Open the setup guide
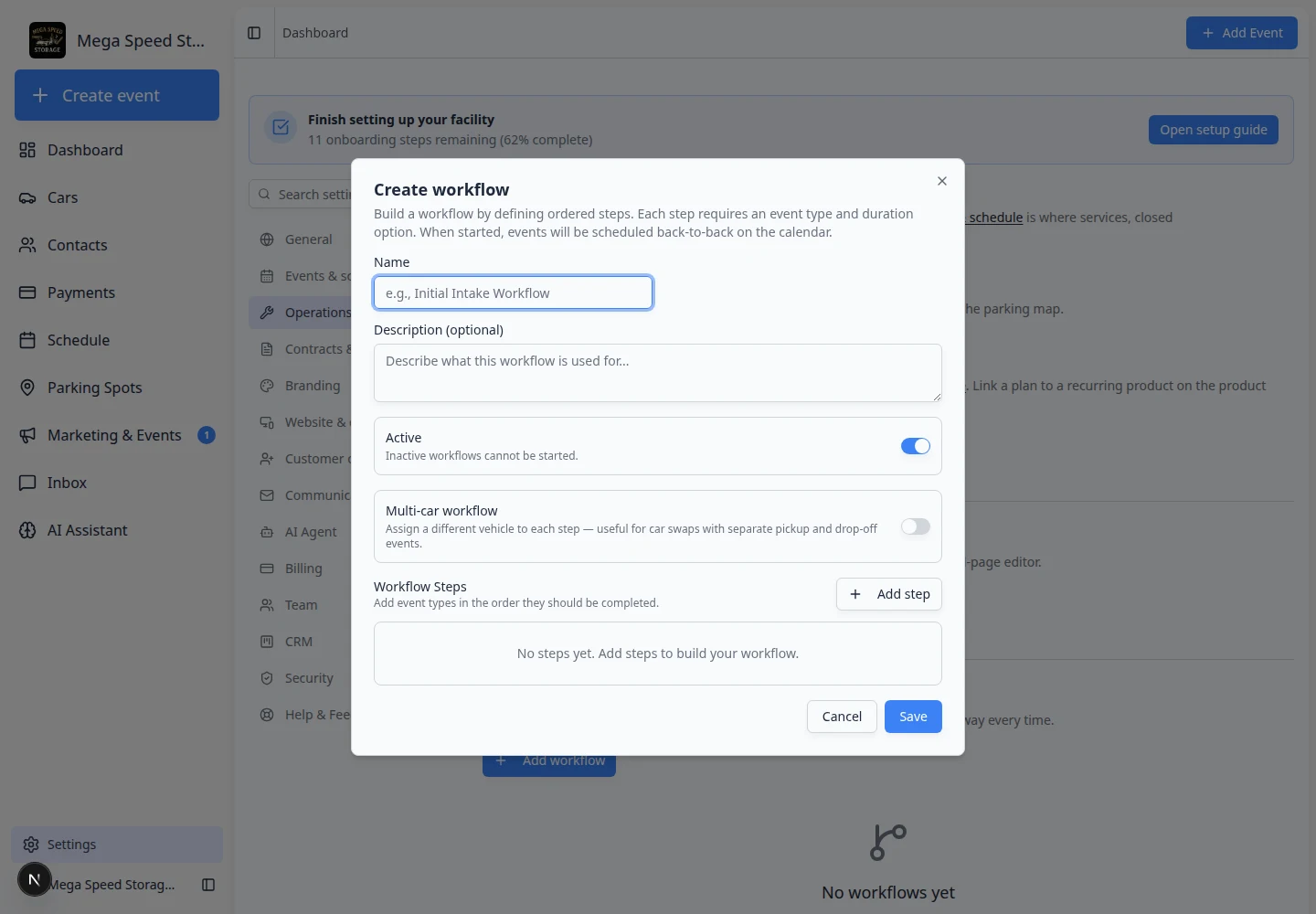Screen dimensions: 1316x914 (x=1214, y=130)
